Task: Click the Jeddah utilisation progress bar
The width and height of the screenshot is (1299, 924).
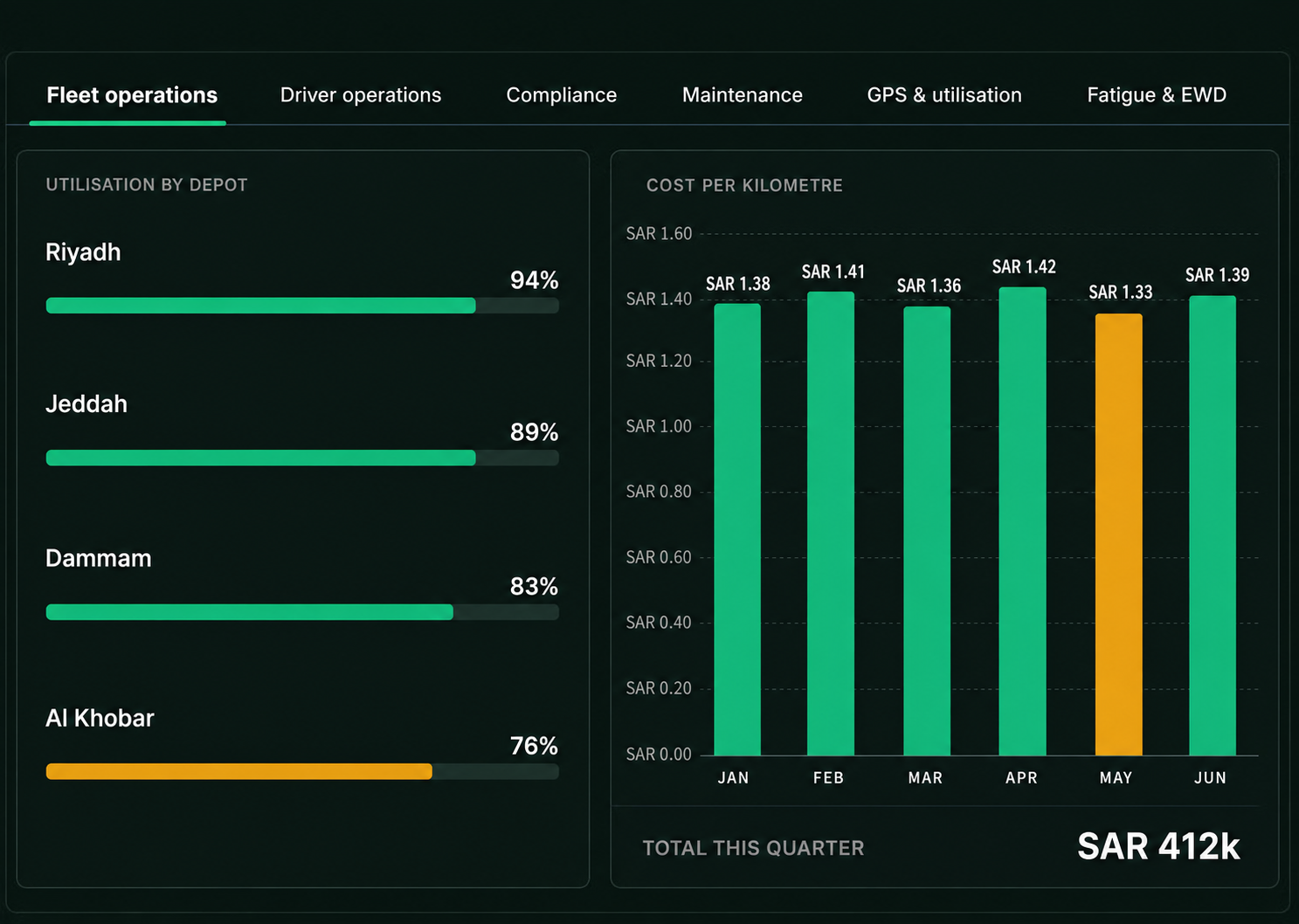Action: tap(302, 458)
